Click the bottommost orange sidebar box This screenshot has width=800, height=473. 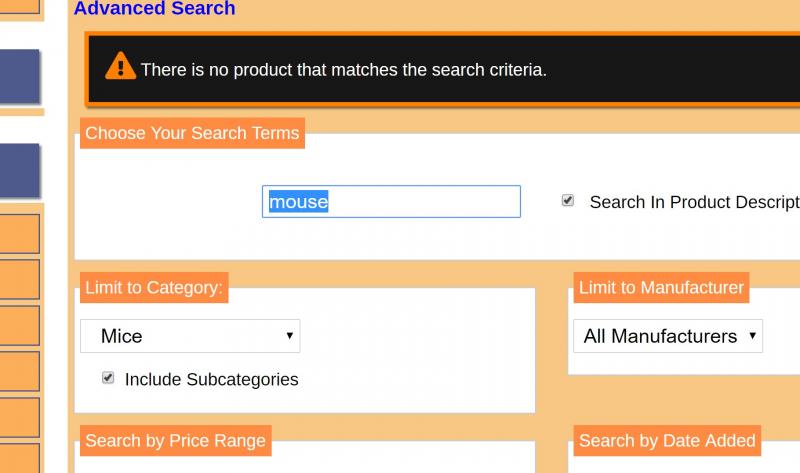click(19, 458)
